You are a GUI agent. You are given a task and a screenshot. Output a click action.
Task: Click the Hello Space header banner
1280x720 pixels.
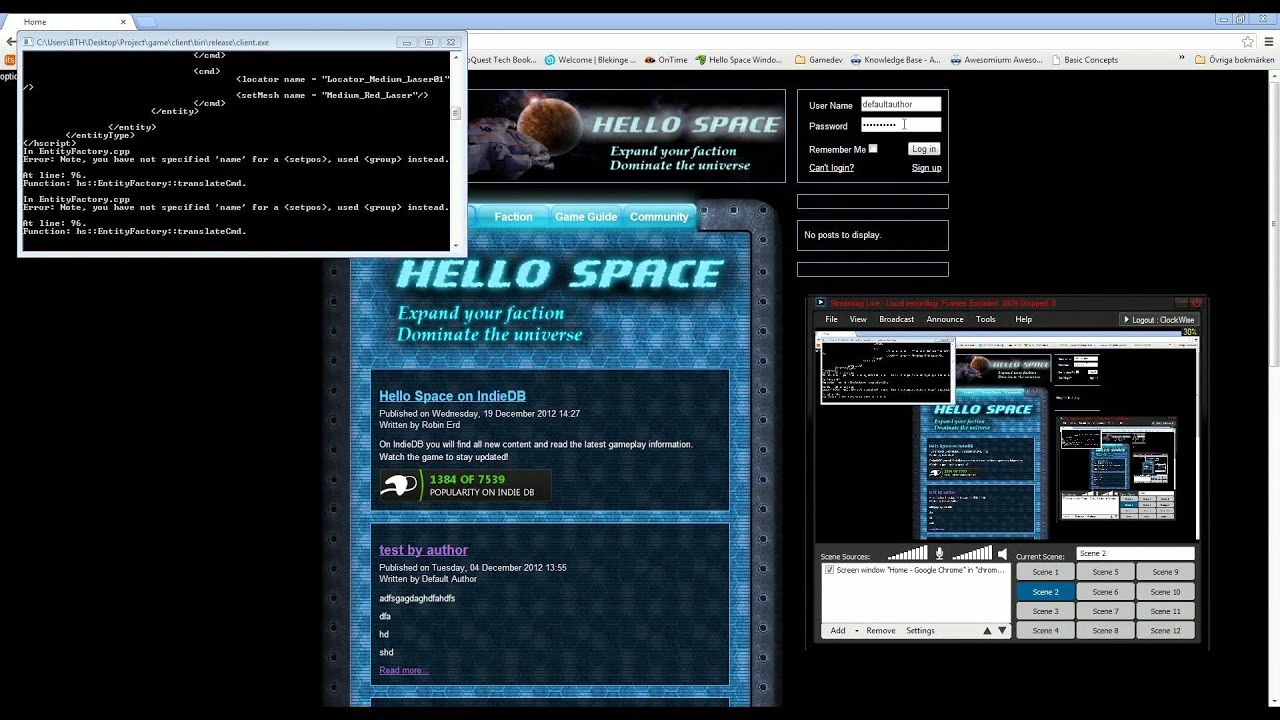(627, 136)
